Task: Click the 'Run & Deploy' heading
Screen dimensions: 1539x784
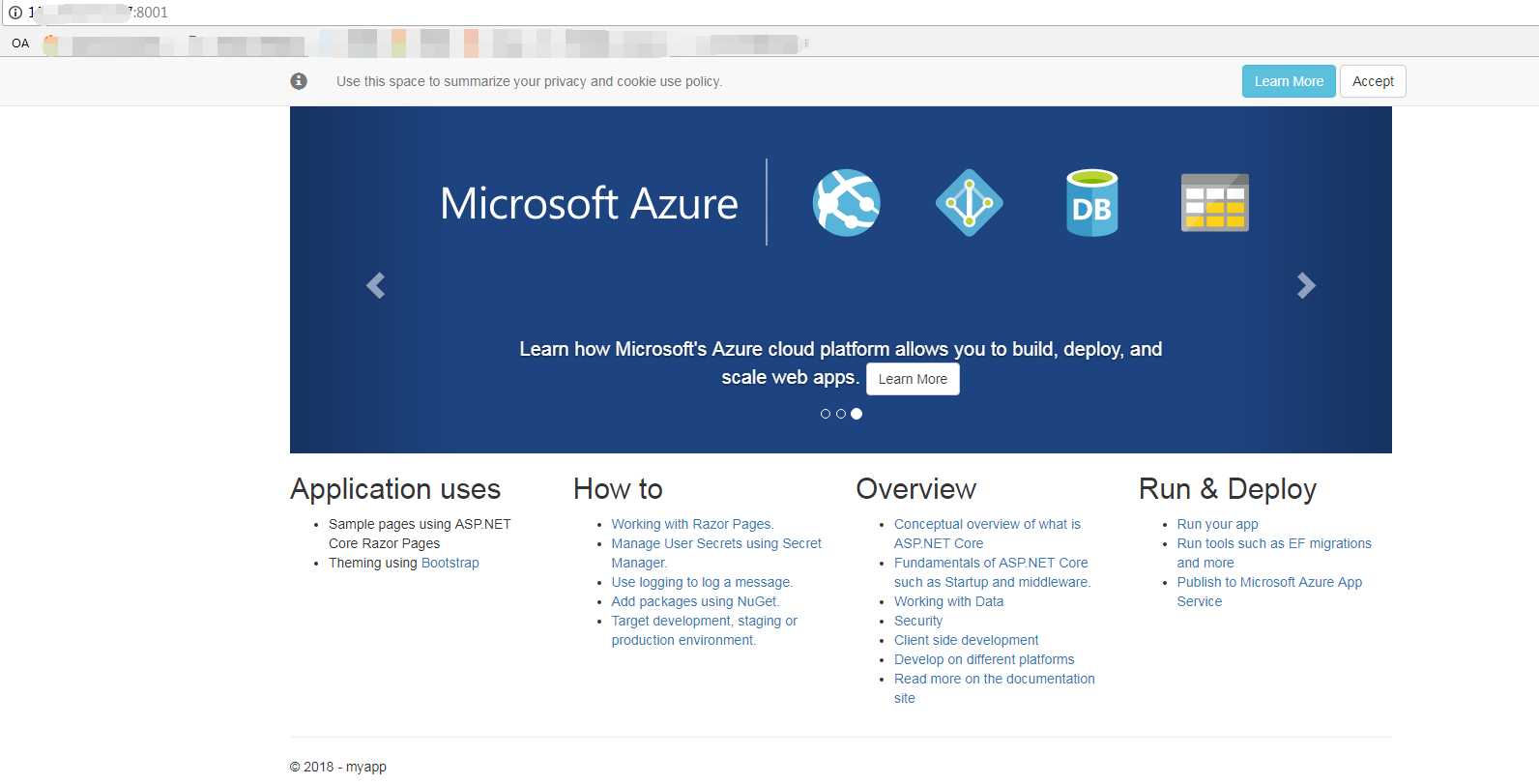Action: (1228, 489)
